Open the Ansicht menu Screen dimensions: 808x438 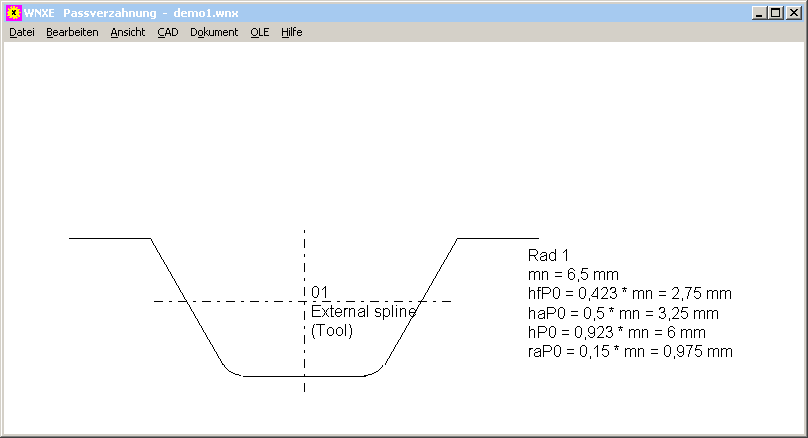pyautogui.click(x=128, y=32)
